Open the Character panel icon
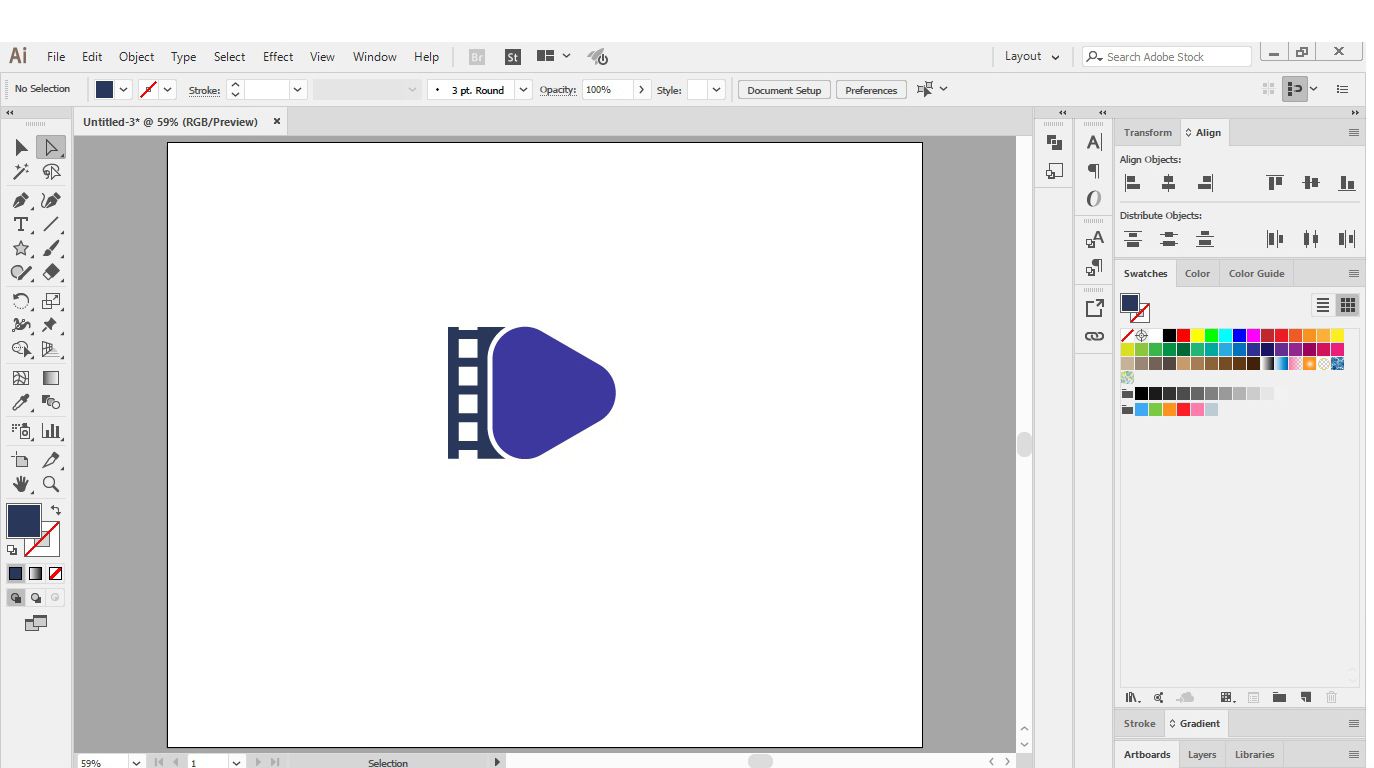The height and width of the screenshot is (768, 1374). (x=1094, y=143)
